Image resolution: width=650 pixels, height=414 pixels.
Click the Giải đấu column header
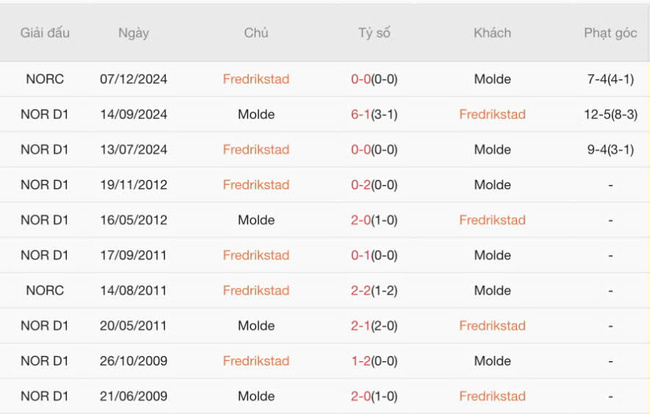tap(45, 33)
